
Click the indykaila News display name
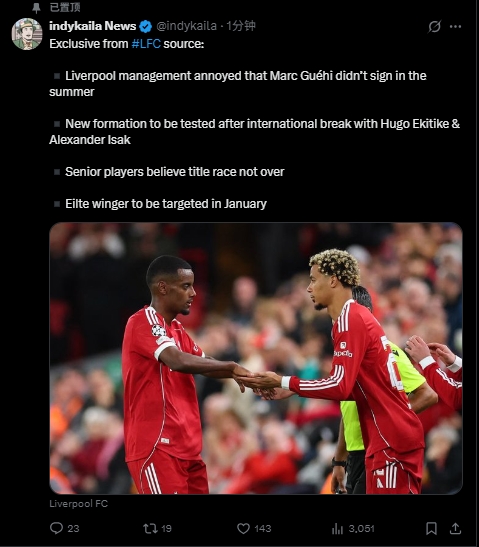(92, 26)
